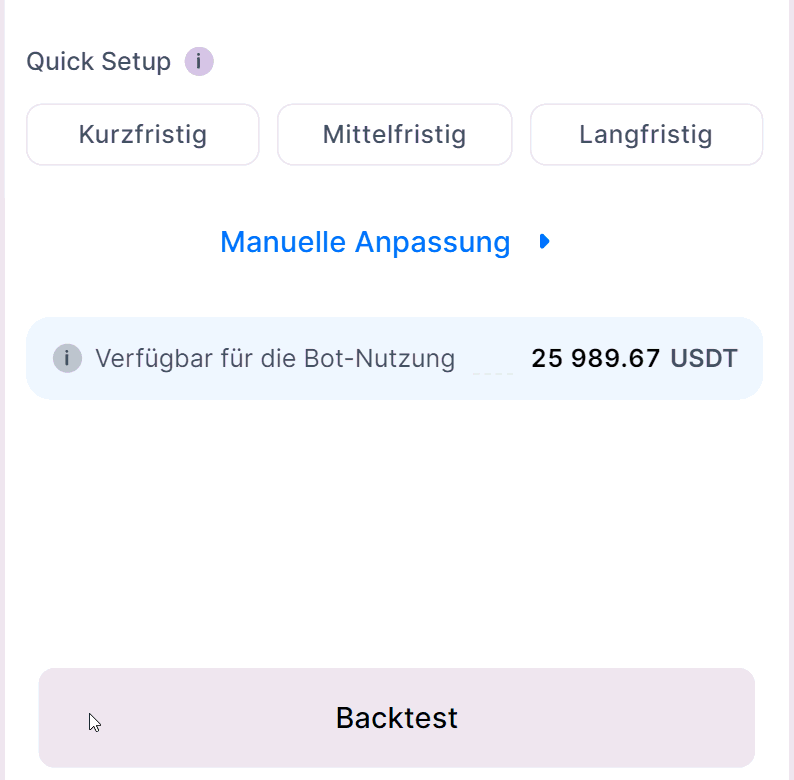Screen dimensions: 794x780
Task: Click the Verfügbar für die Bot-Nutzung label
Action: (275, 358)
